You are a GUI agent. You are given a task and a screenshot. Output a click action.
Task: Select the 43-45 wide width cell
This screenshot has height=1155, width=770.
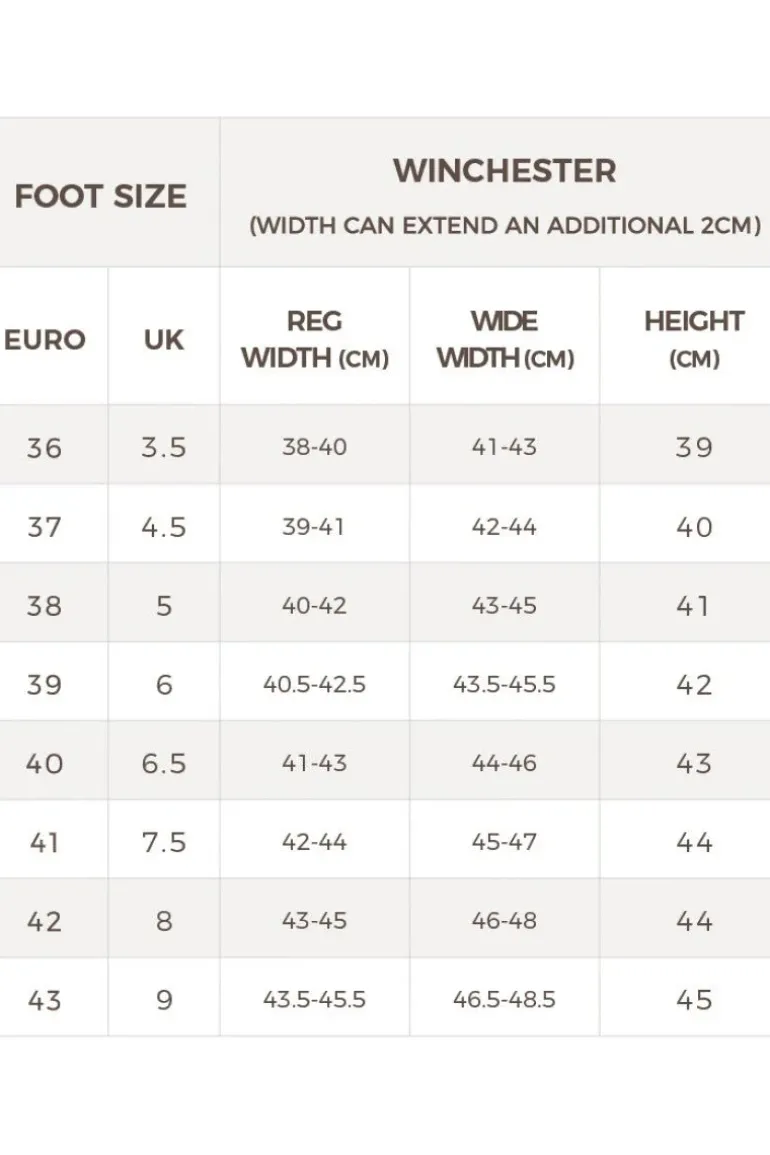(504, 605)
